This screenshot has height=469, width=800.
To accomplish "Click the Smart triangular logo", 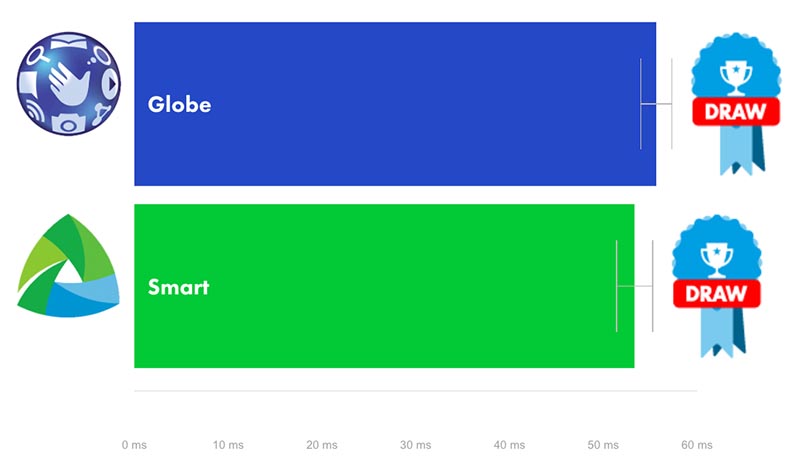I will [68, 265].
